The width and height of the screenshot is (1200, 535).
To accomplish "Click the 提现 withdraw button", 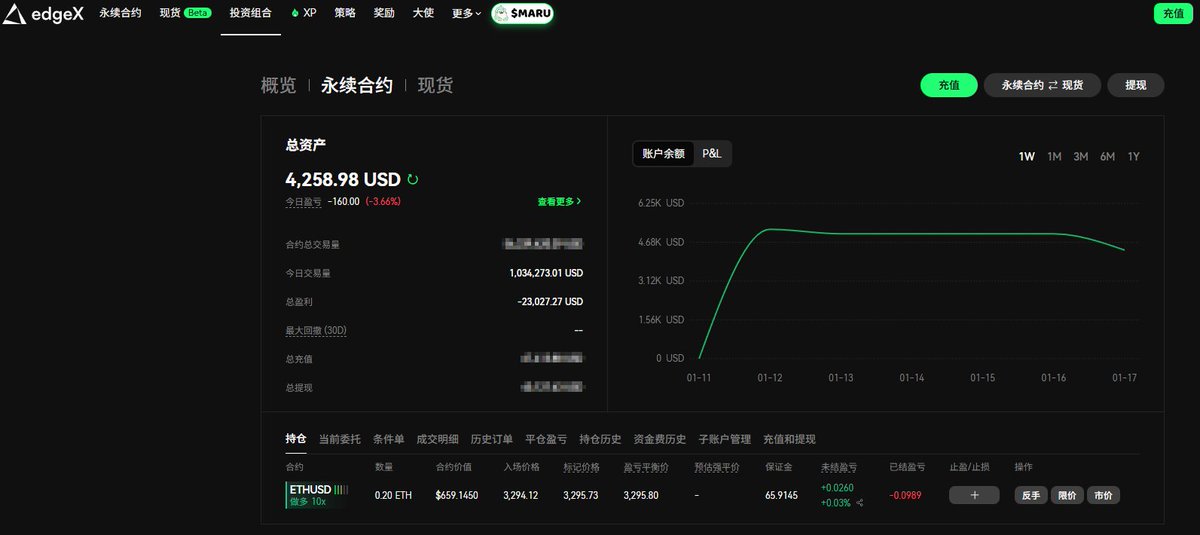I will tap(1136, 85).
